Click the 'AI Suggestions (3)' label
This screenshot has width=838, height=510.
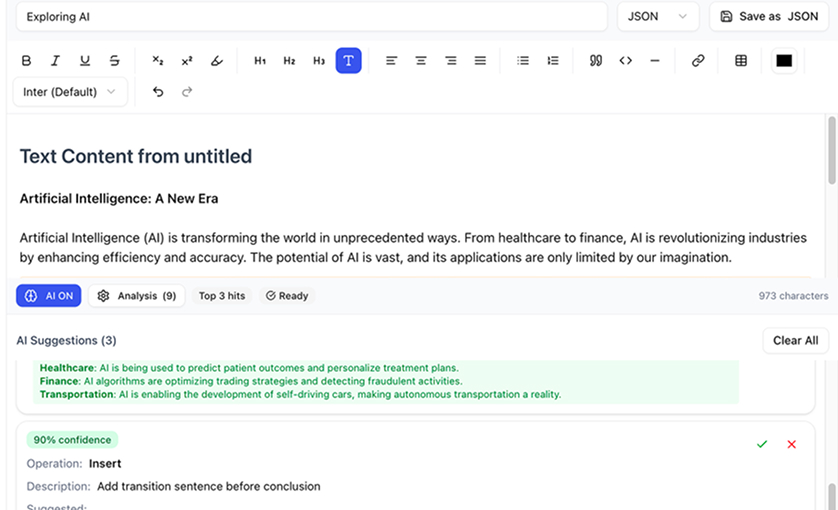66,341
